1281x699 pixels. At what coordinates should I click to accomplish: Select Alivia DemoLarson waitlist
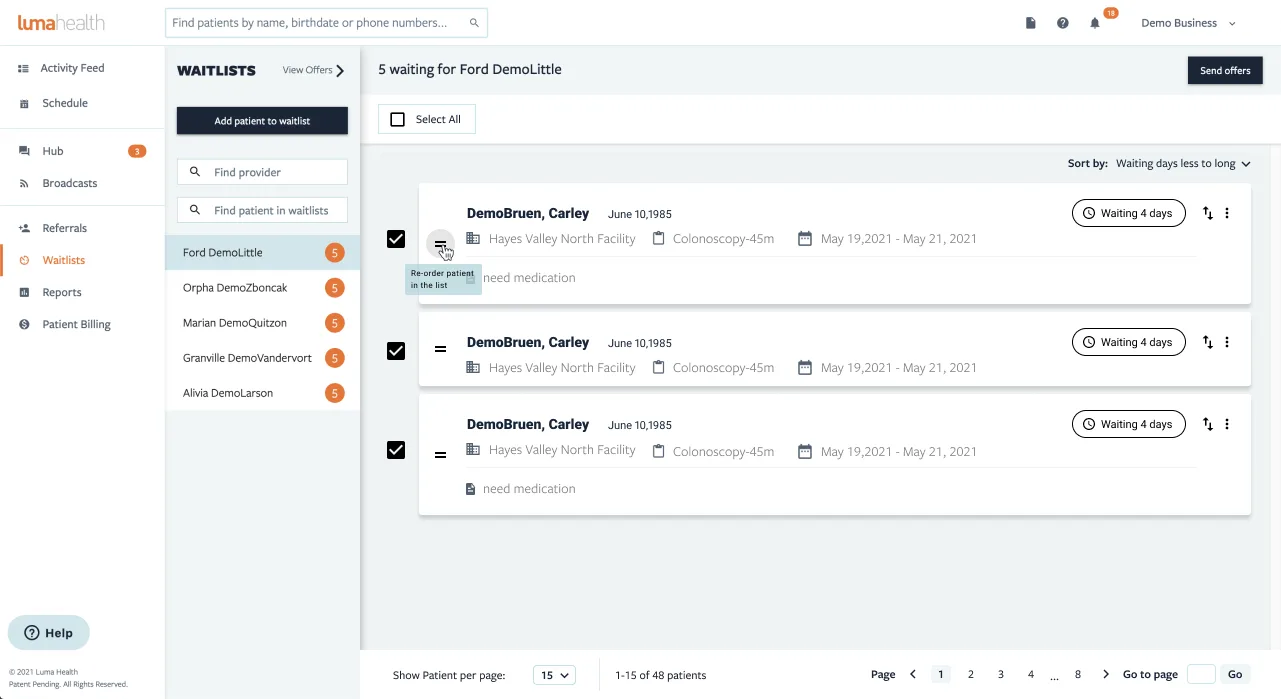pos(262,393)
